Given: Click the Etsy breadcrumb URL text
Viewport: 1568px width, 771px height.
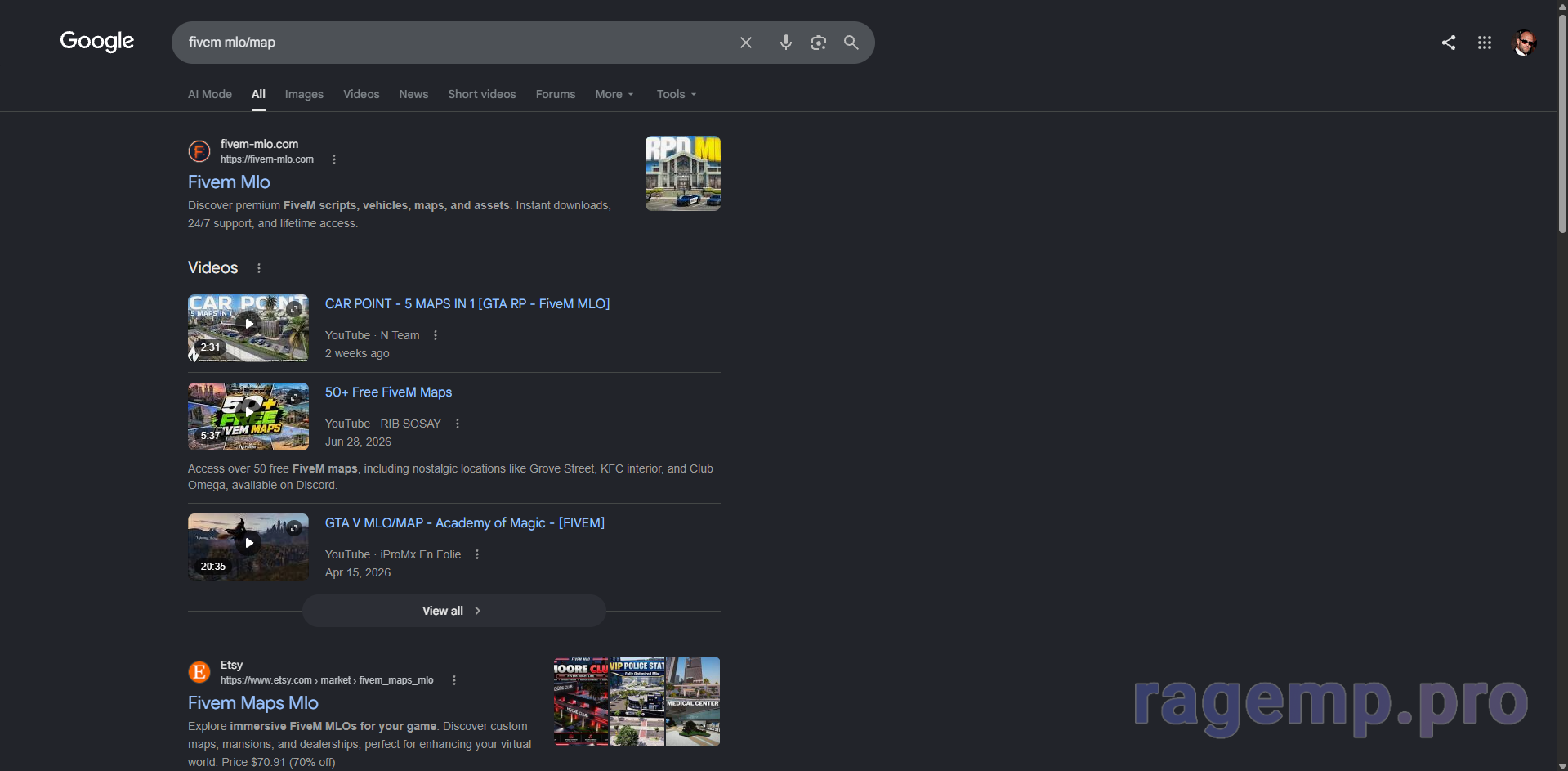Looking at the screenshot, I should tap(327, 680).
